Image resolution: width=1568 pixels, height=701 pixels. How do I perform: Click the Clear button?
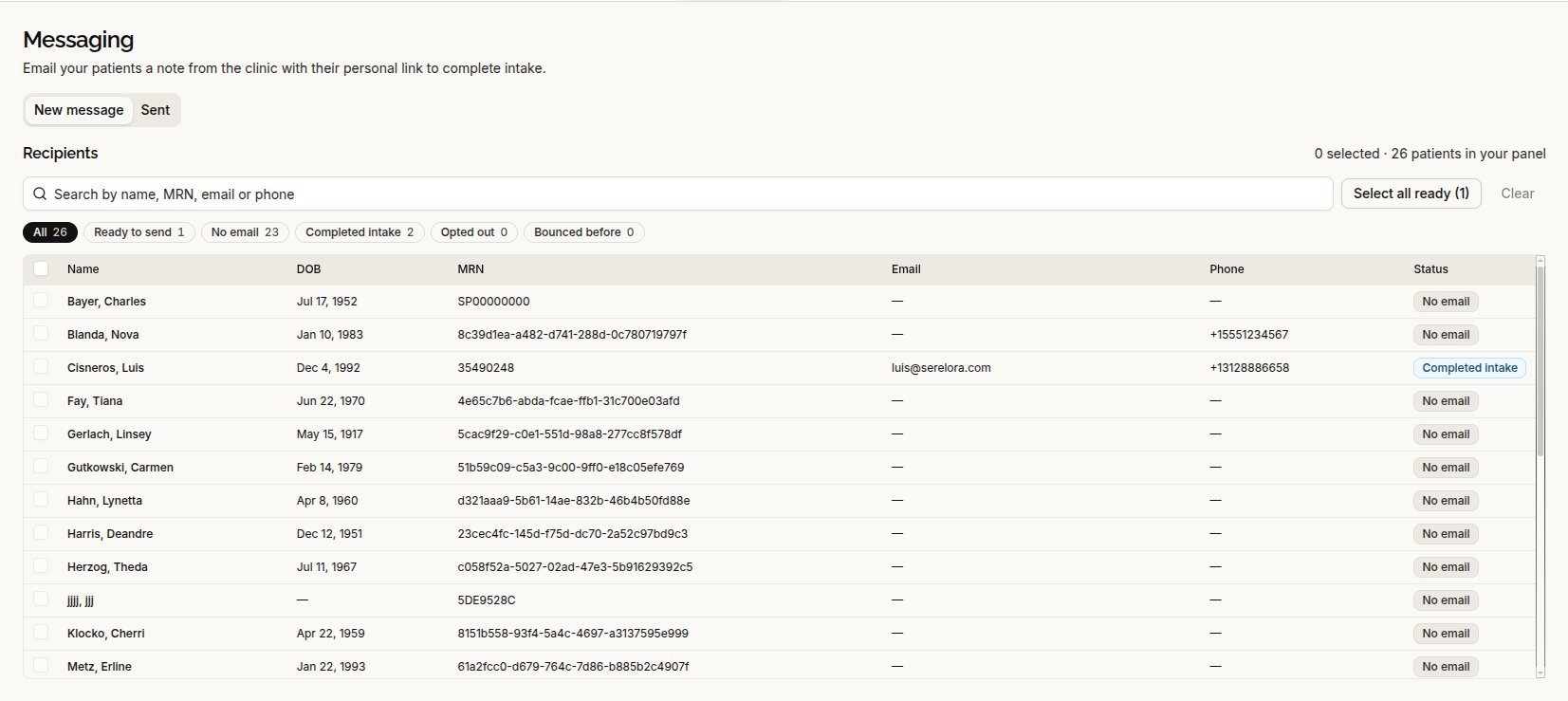tap(1518, 194)
